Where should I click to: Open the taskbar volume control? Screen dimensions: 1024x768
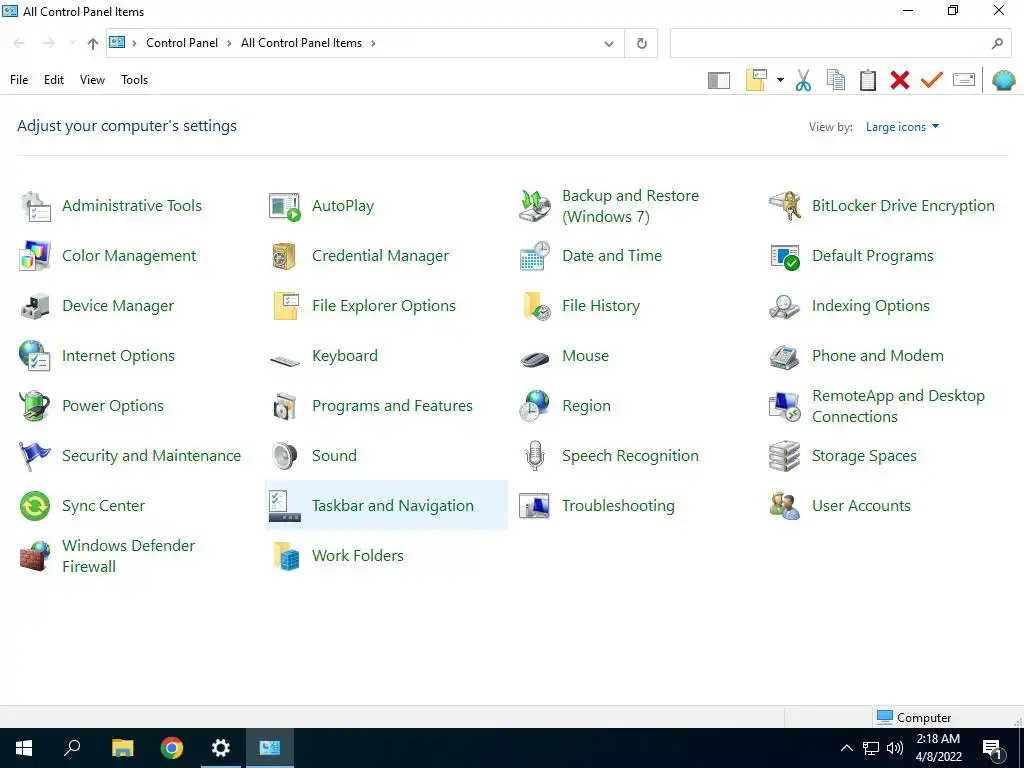pyautogui.click(x=895, y=748)
